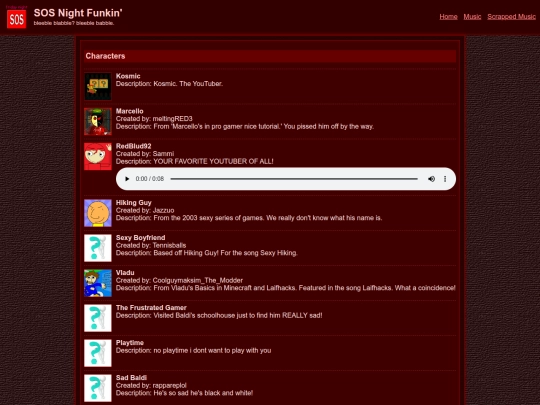The width and height of the screenshot is (540, 405).
Task: Click 'Created by: Tennisballs' text
Action: coord(151,245)
